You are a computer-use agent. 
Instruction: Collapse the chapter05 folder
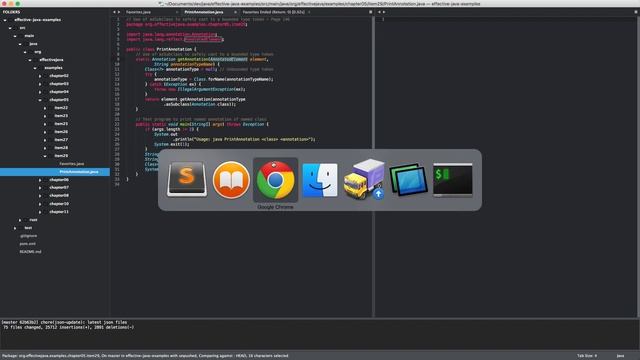[40, 100]
